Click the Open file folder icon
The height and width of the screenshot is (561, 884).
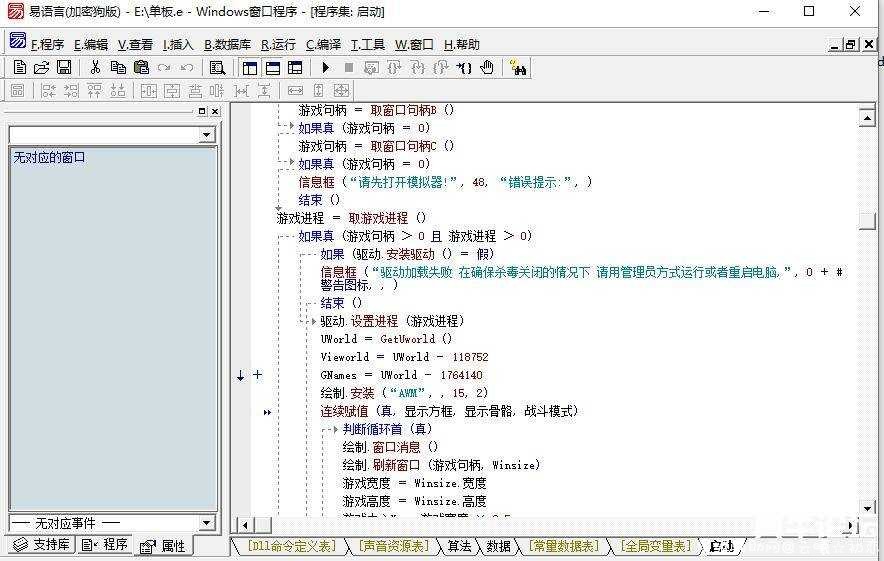tap(41, 68)
